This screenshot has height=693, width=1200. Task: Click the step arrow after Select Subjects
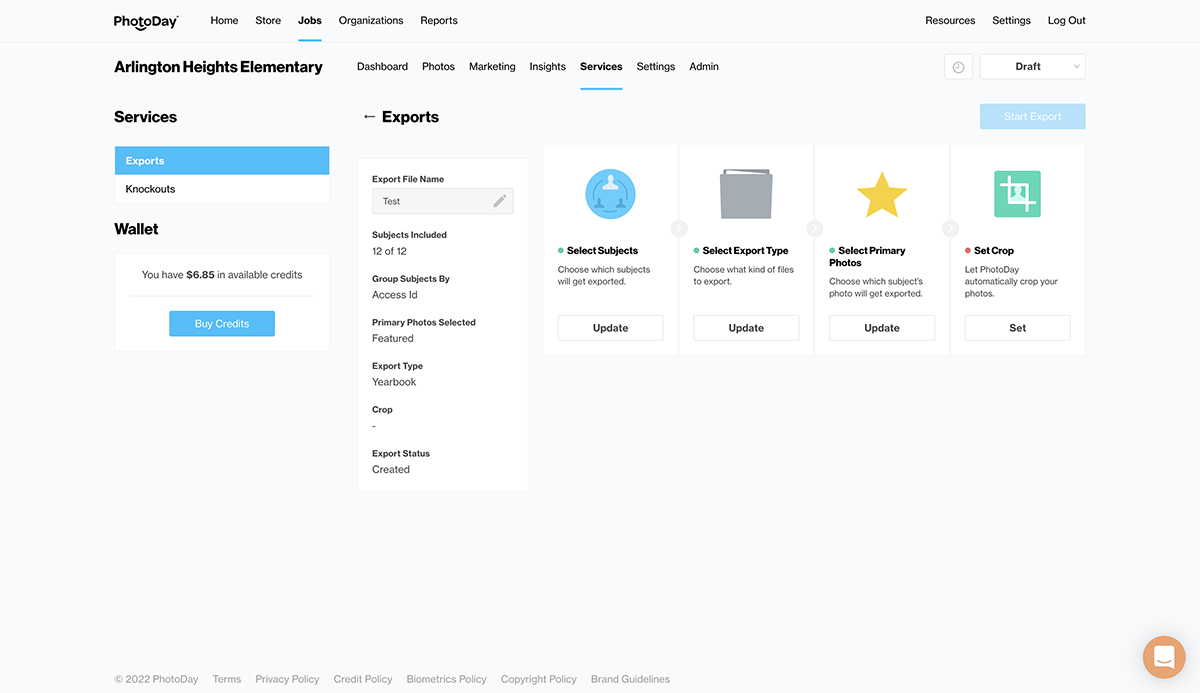pos(679,228)
